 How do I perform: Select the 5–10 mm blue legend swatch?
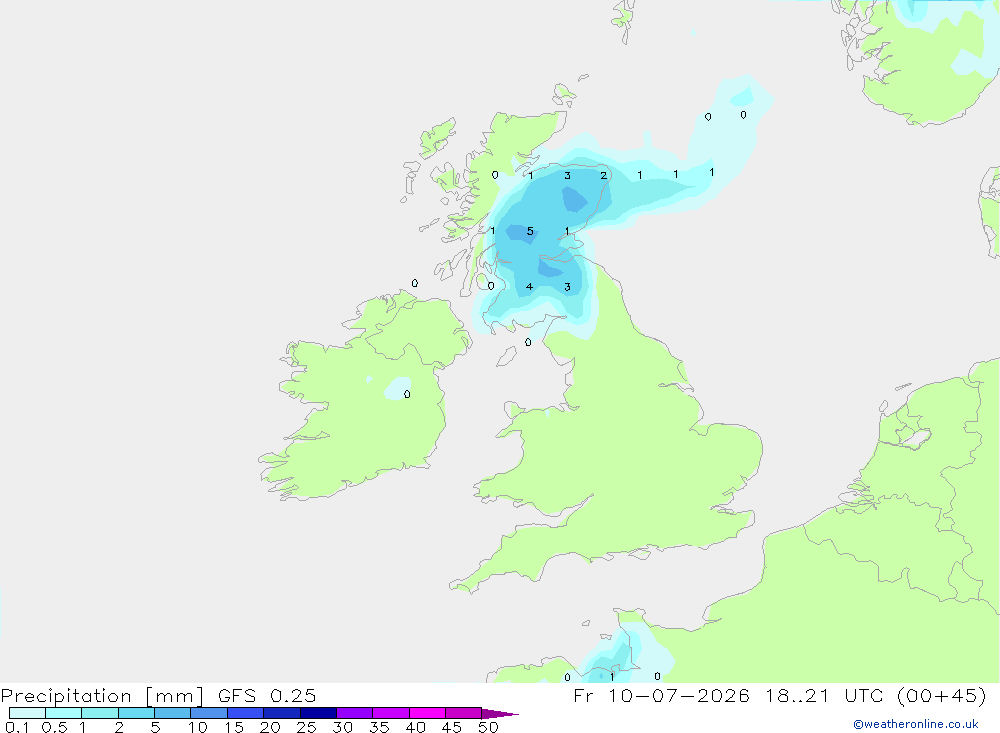tap(173, 713)
